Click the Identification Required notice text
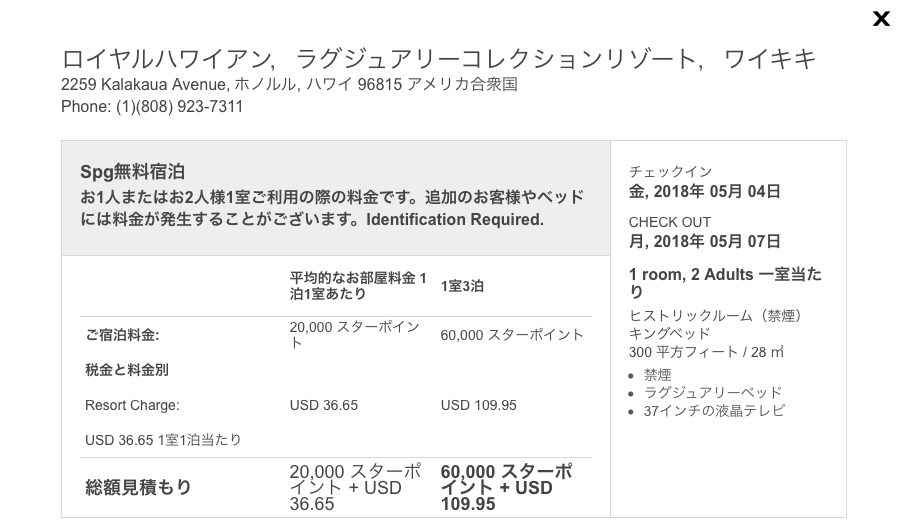Viewport: 907px width, 528px height. click(x=455, y=220)
